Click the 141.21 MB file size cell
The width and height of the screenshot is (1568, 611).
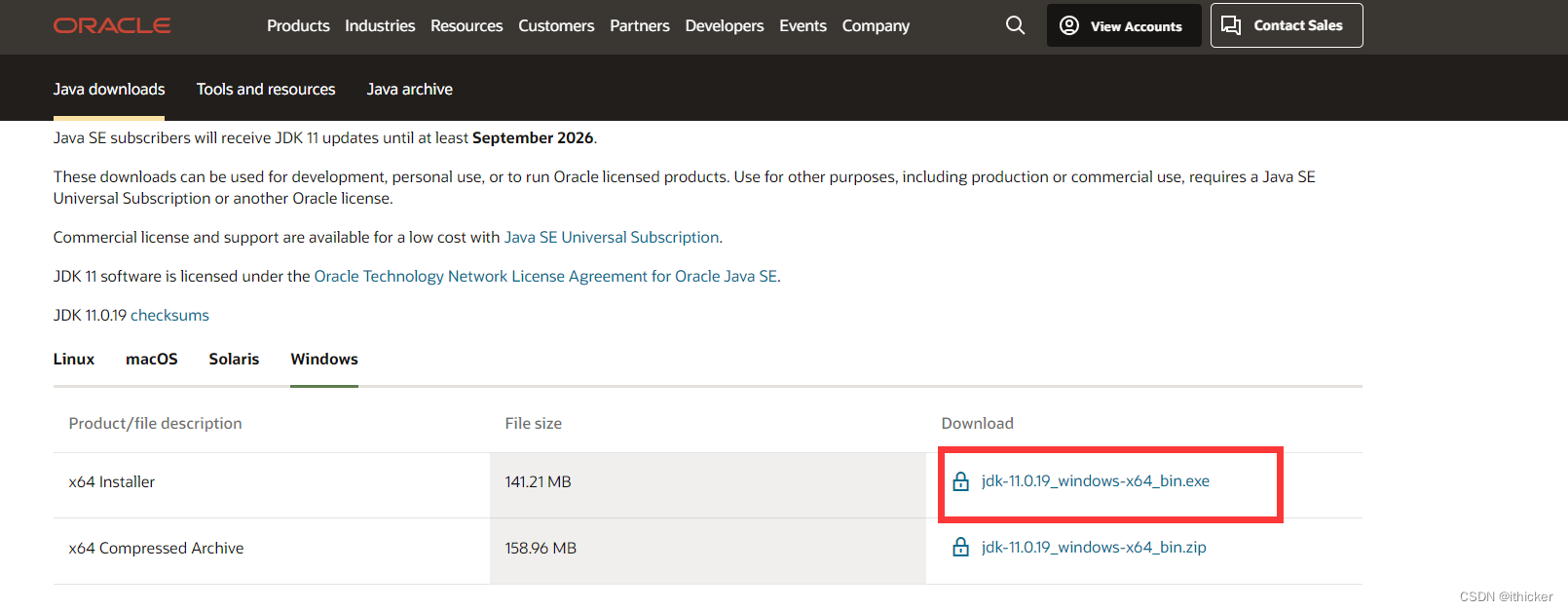[x=708, y=485]
